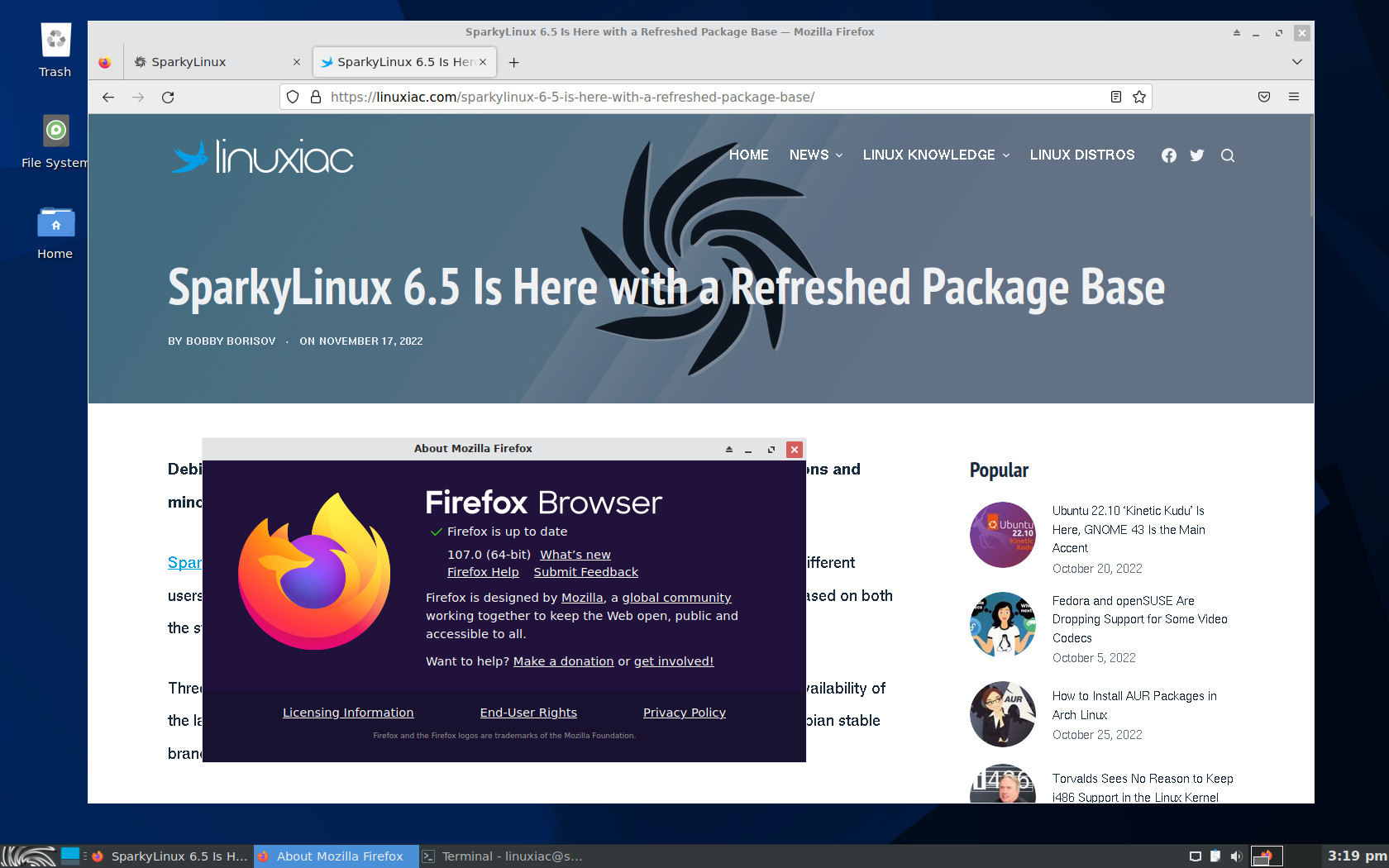Open the LINUX DISTROS menu item
The height and width of the screenshot is (868, 1389).
(x=1082, y=155)
